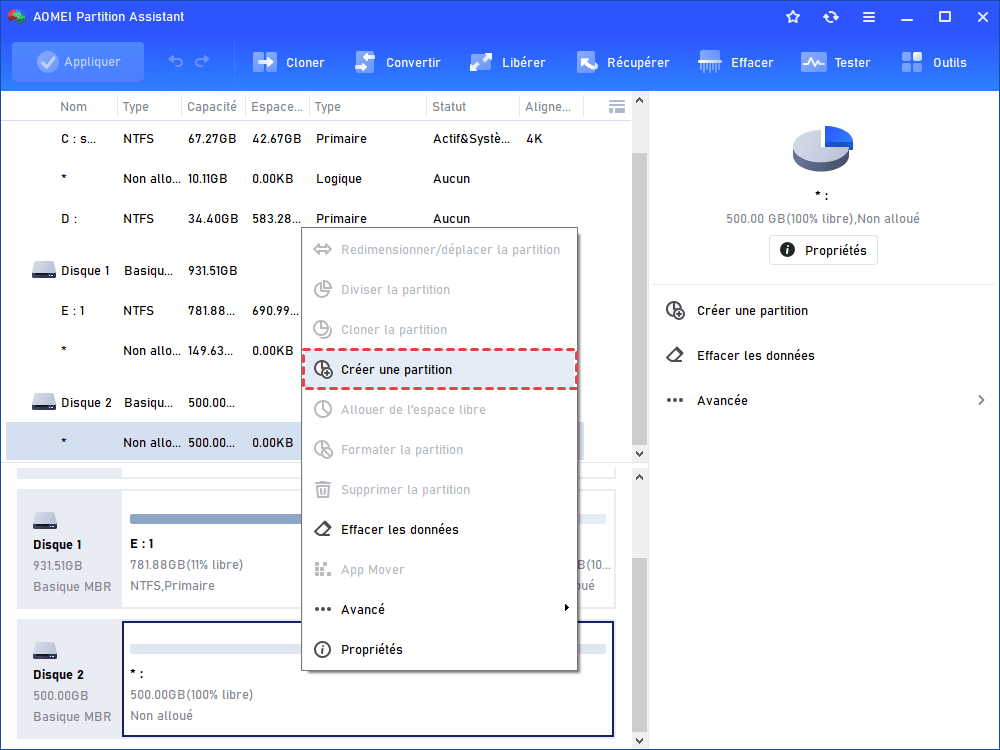Click the Statut column header
Screen dimensions: 1000x750
pos(449,107)
